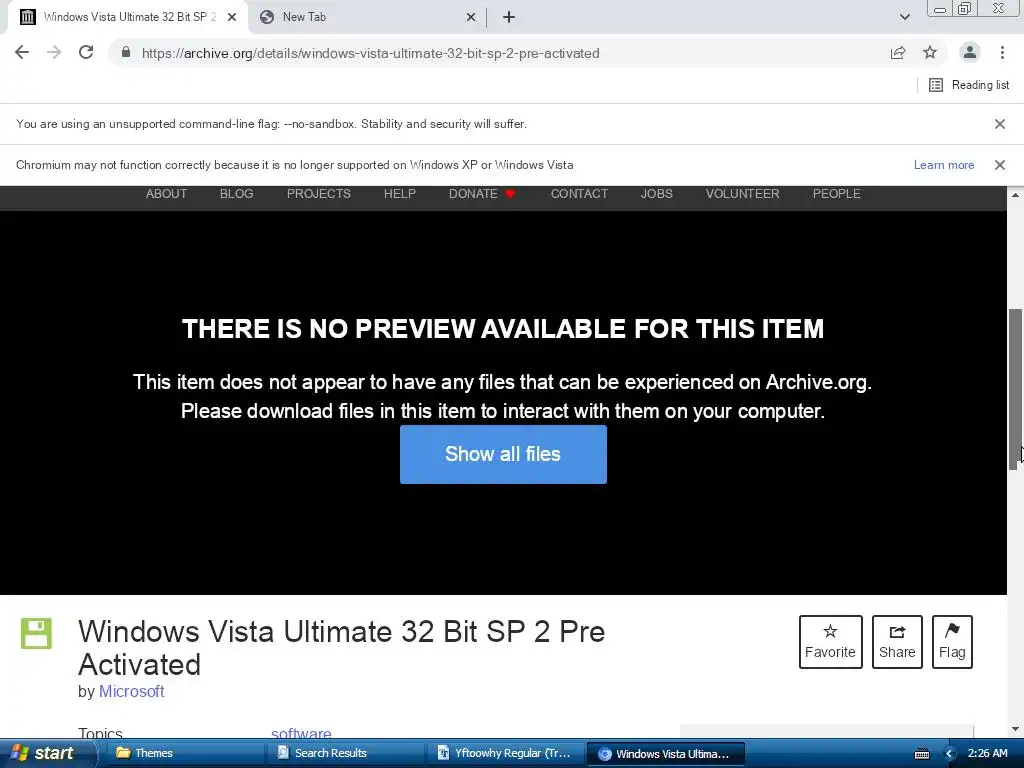Click the Favorite star button
Screen dimensions: 1024x768
click(x=830, y=641)
